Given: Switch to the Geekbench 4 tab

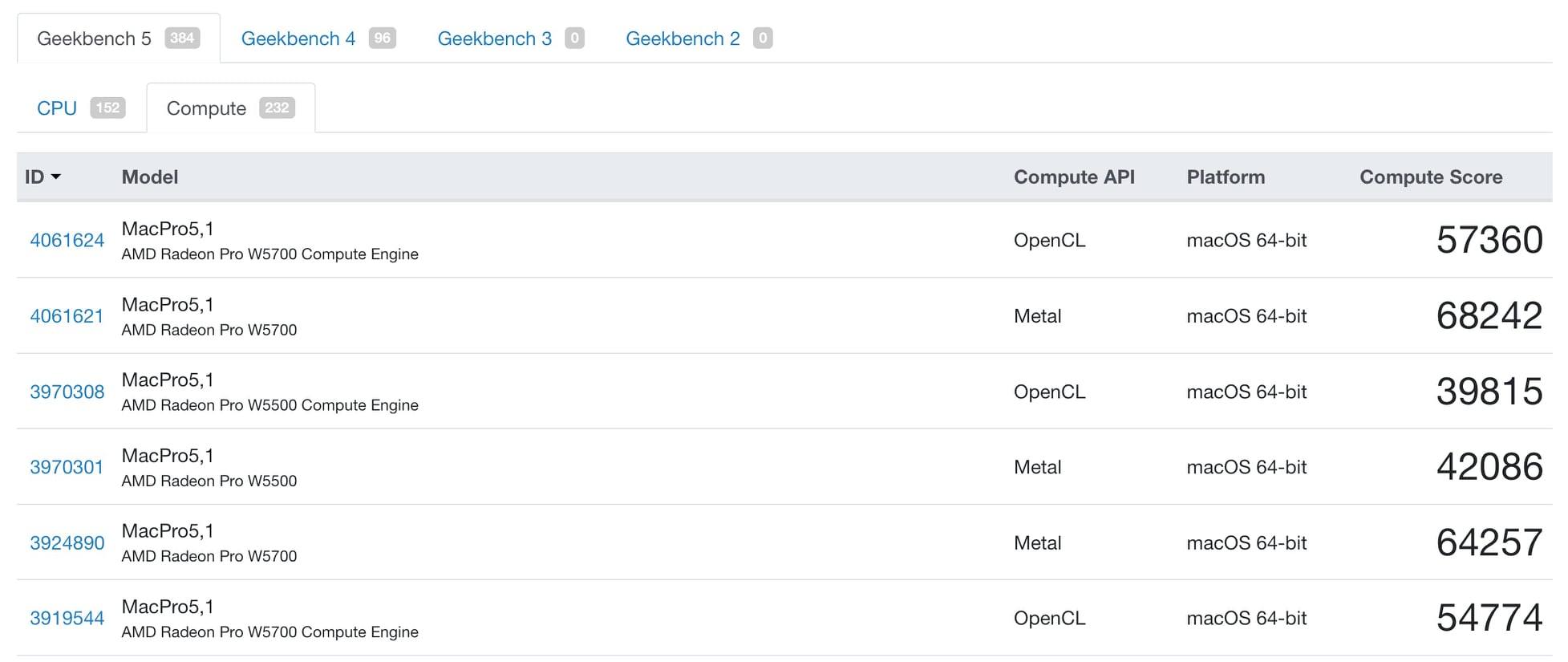Looking at the screenshot, I should (298, 39).
